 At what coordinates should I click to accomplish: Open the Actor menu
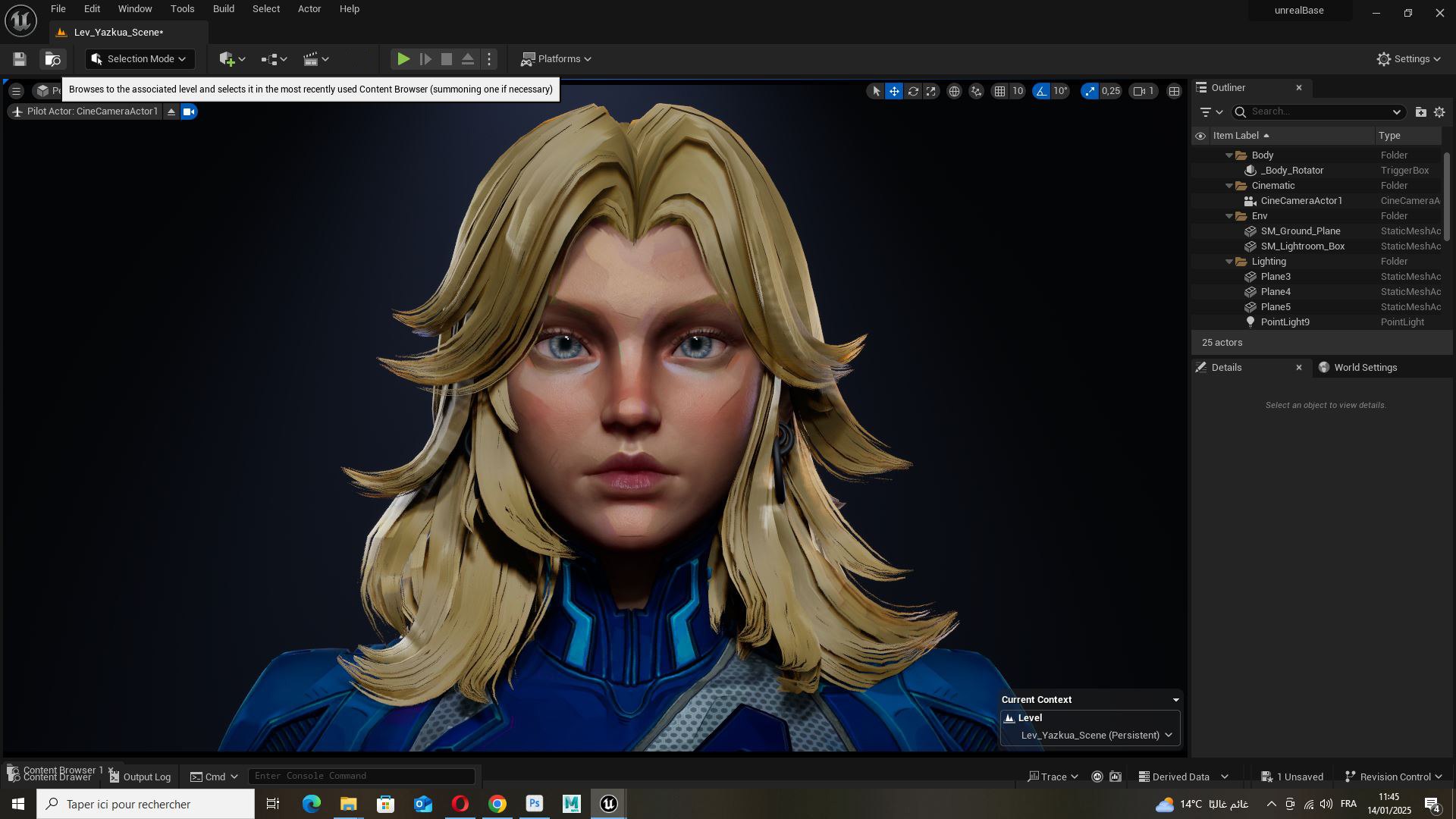[309, 9]
